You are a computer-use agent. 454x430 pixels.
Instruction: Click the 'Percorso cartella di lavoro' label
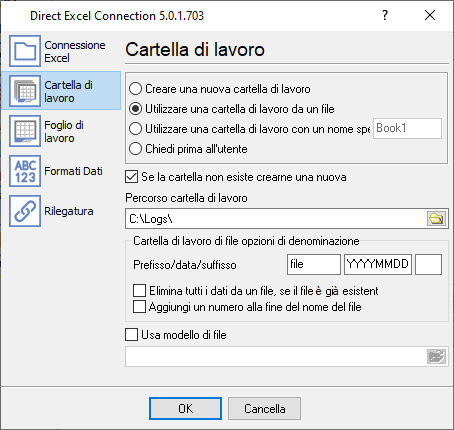tap(186, 198)
